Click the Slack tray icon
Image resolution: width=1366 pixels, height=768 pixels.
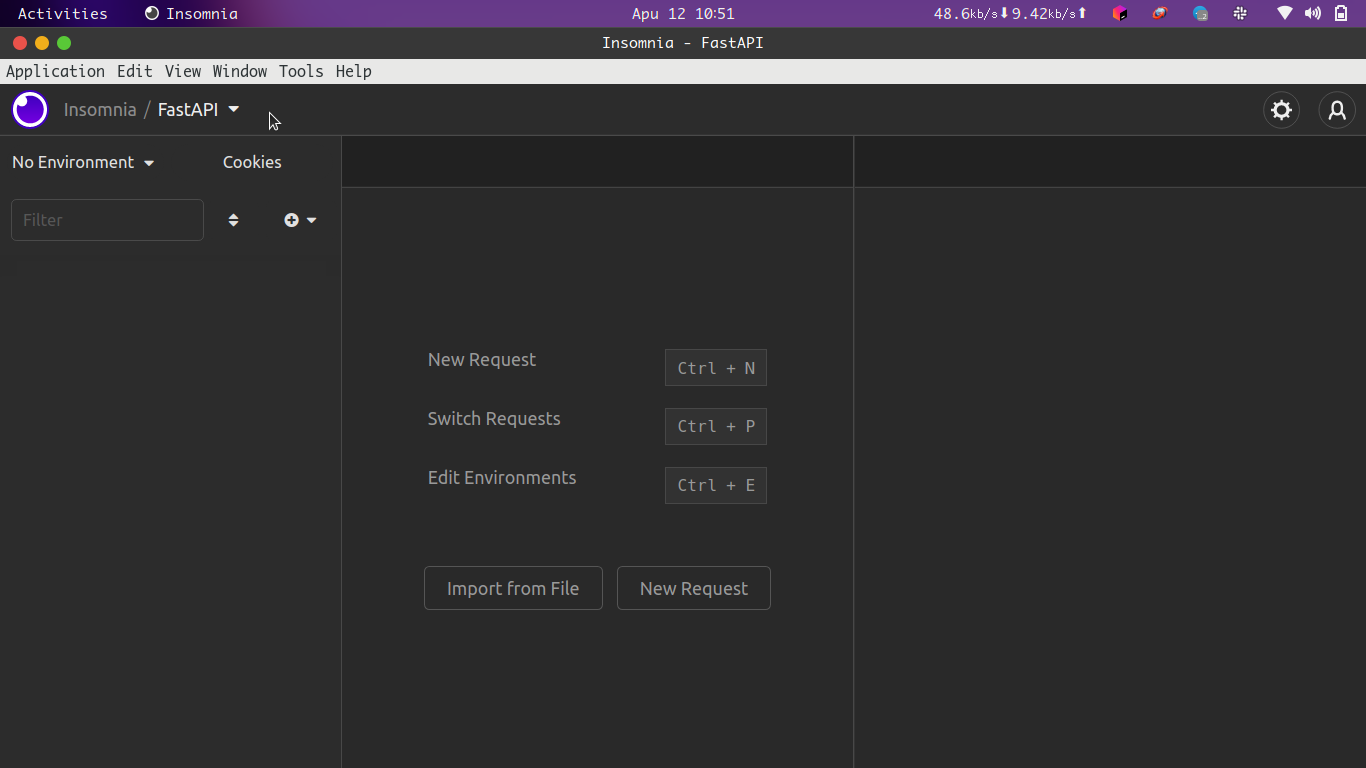1240,14
